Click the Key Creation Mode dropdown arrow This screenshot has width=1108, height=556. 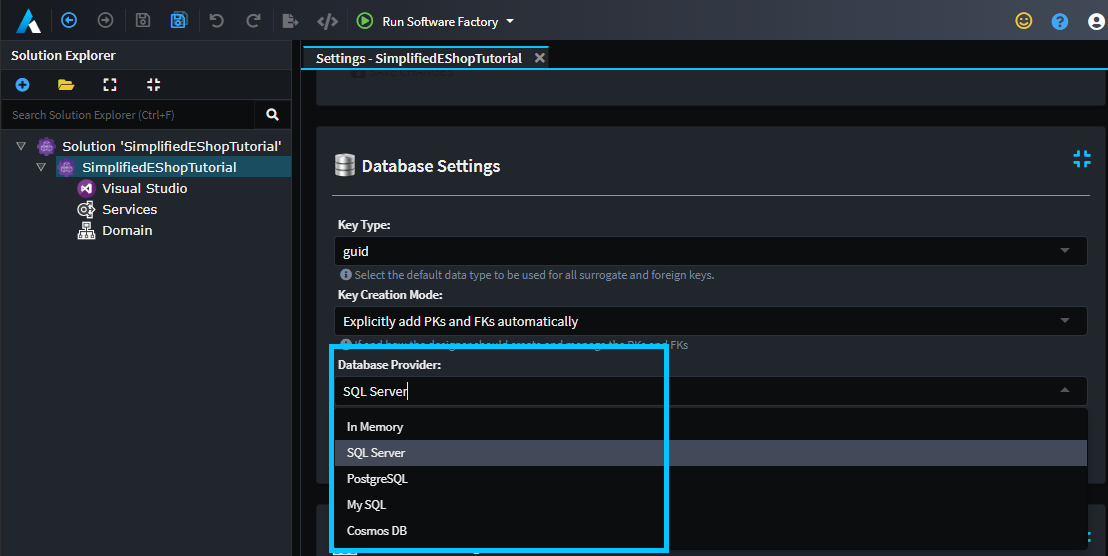(1065, 320)
